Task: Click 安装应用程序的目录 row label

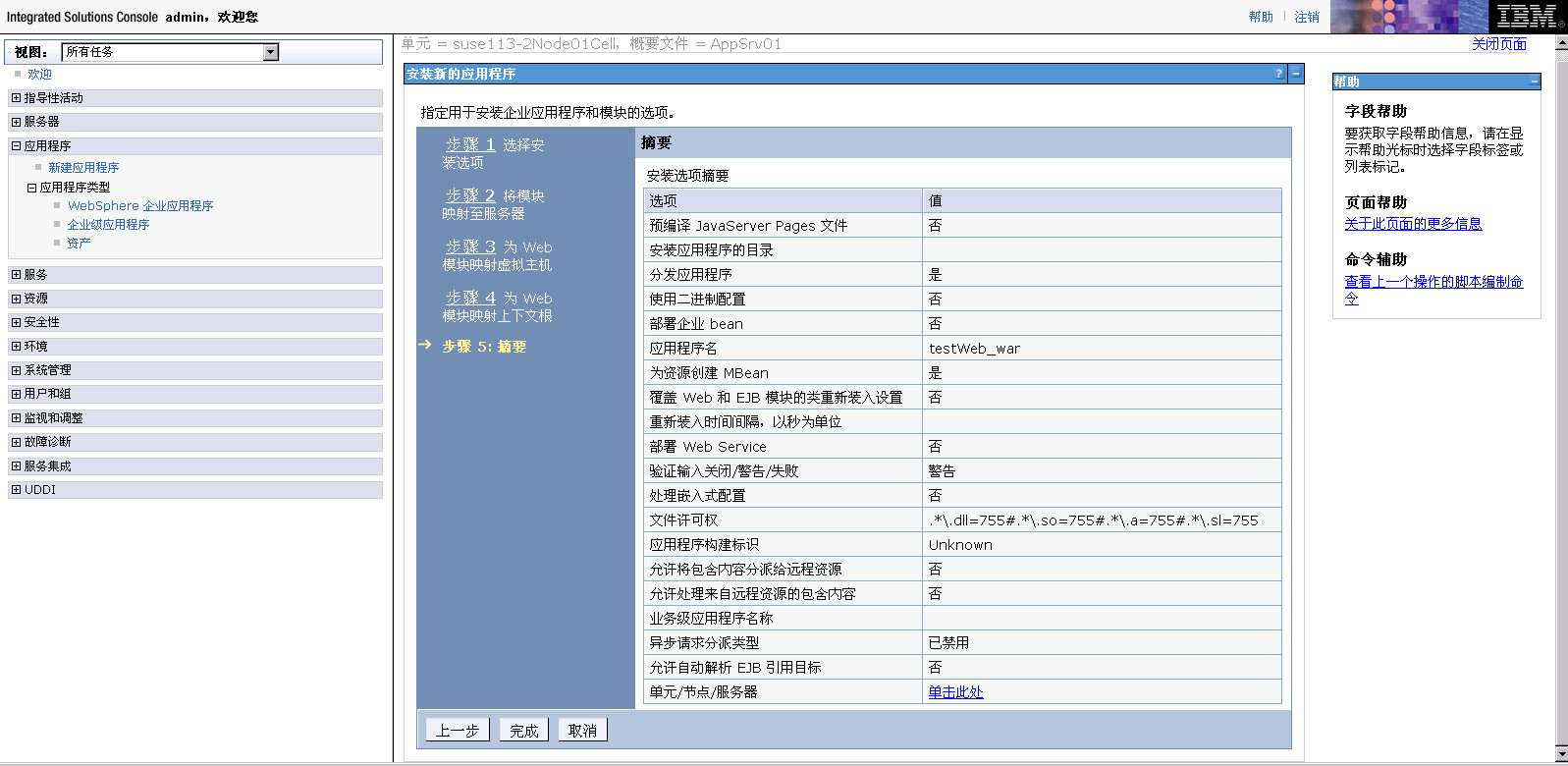Action: tap(711, 250)
